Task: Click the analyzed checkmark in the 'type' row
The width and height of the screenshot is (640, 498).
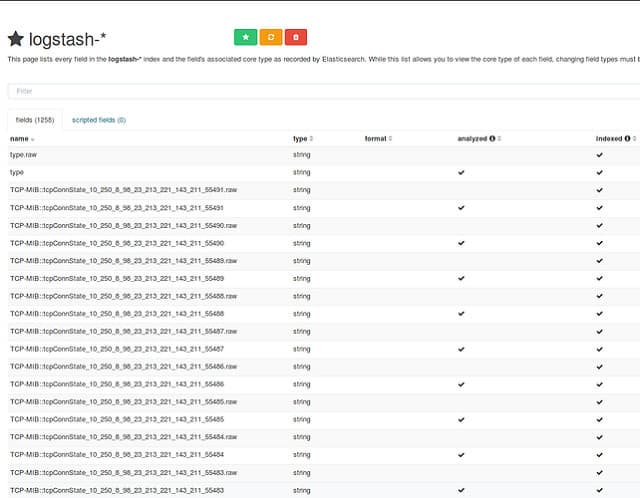Action: [461, 172]
